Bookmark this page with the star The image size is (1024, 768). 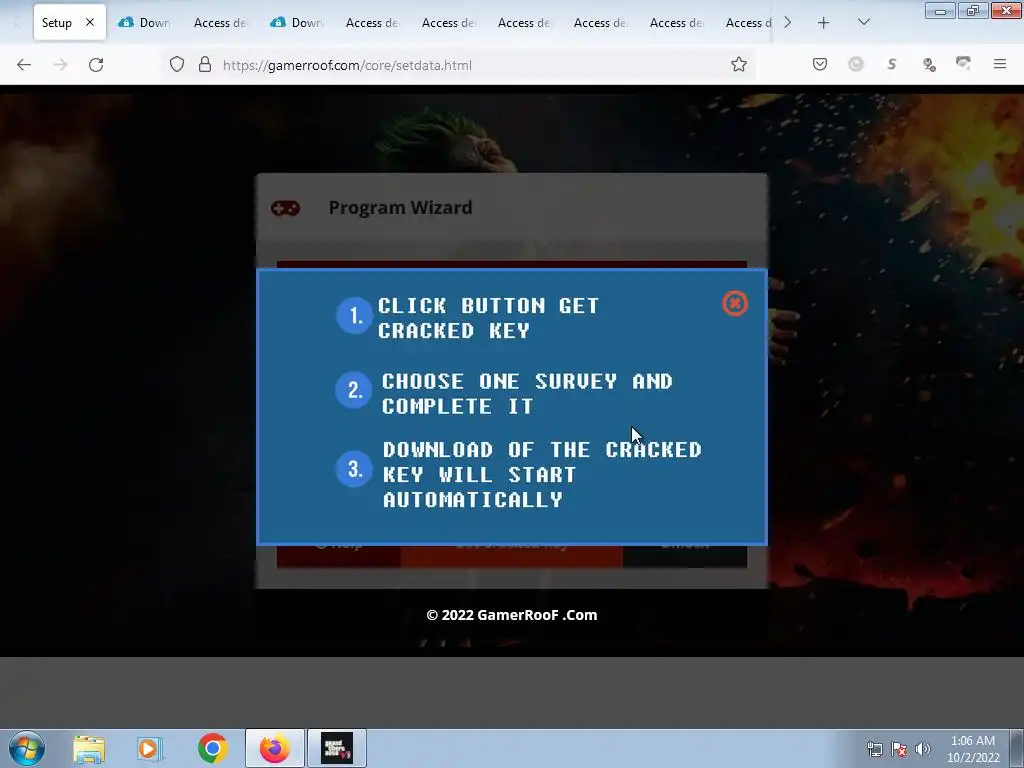coord(739,64)
